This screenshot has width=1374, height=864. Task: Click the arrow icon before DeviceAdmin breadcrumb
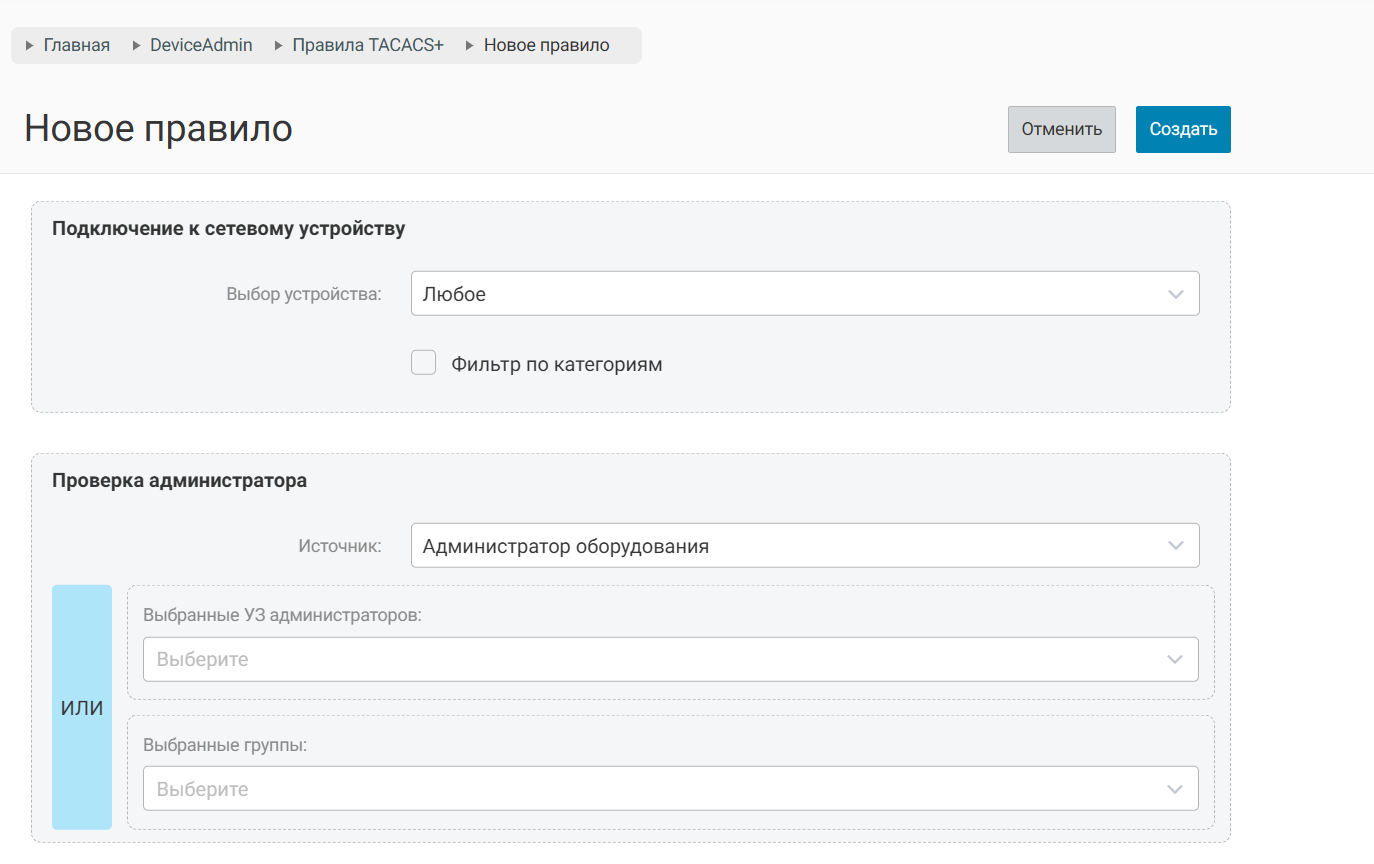[136, 46]
